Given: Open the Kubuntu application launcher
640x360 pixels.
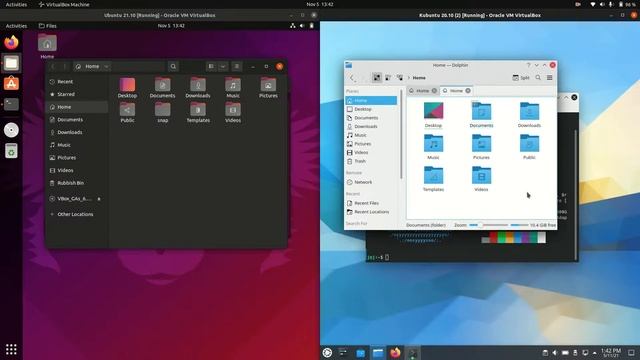Looking at the screenshot, I should 327,353.
